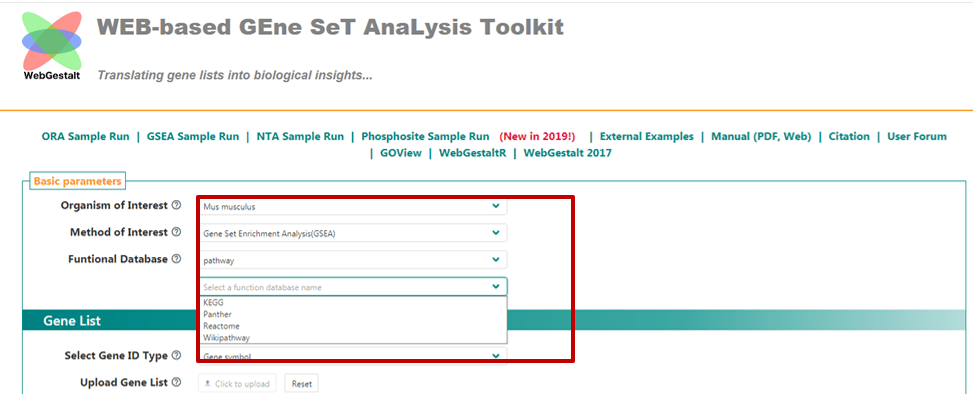The height and width of the screenshot is (394, 973).
Task: Open the User Forum link
Action: 917,137
